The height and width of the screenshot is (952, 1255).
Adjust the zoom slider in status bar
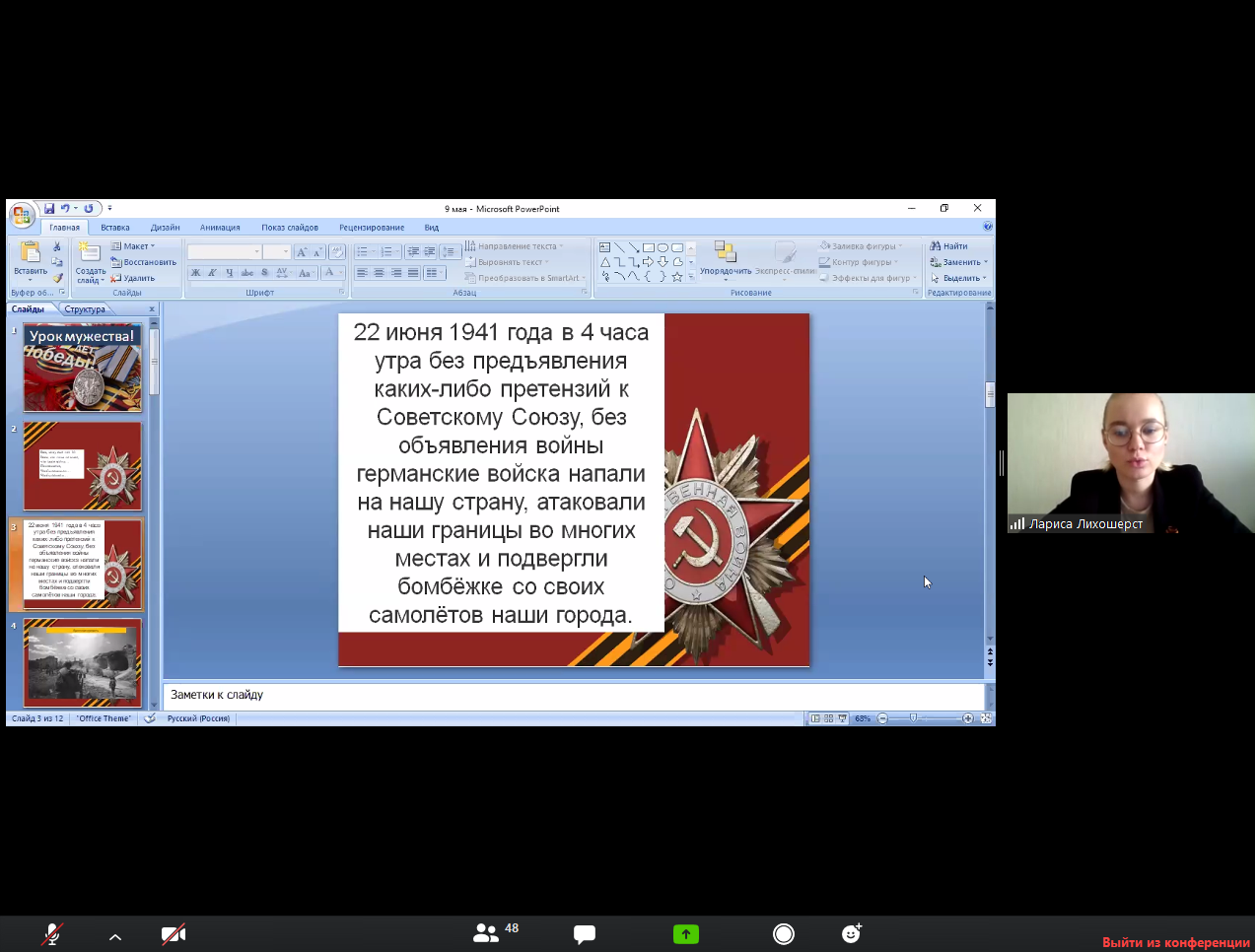coord(914,718)
